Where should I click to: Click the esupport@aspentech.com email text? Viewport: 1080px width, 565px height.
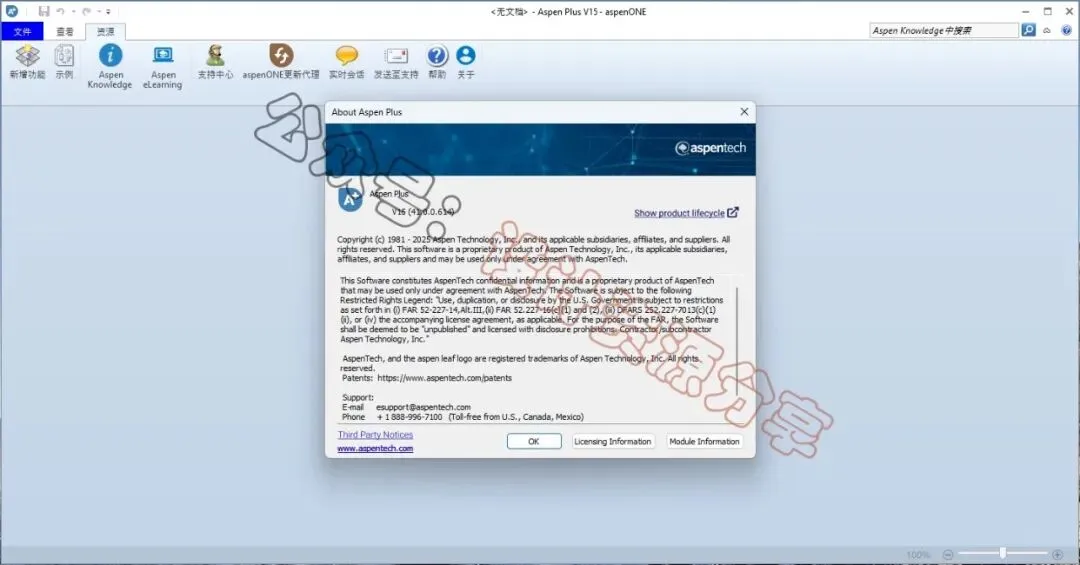423,407
